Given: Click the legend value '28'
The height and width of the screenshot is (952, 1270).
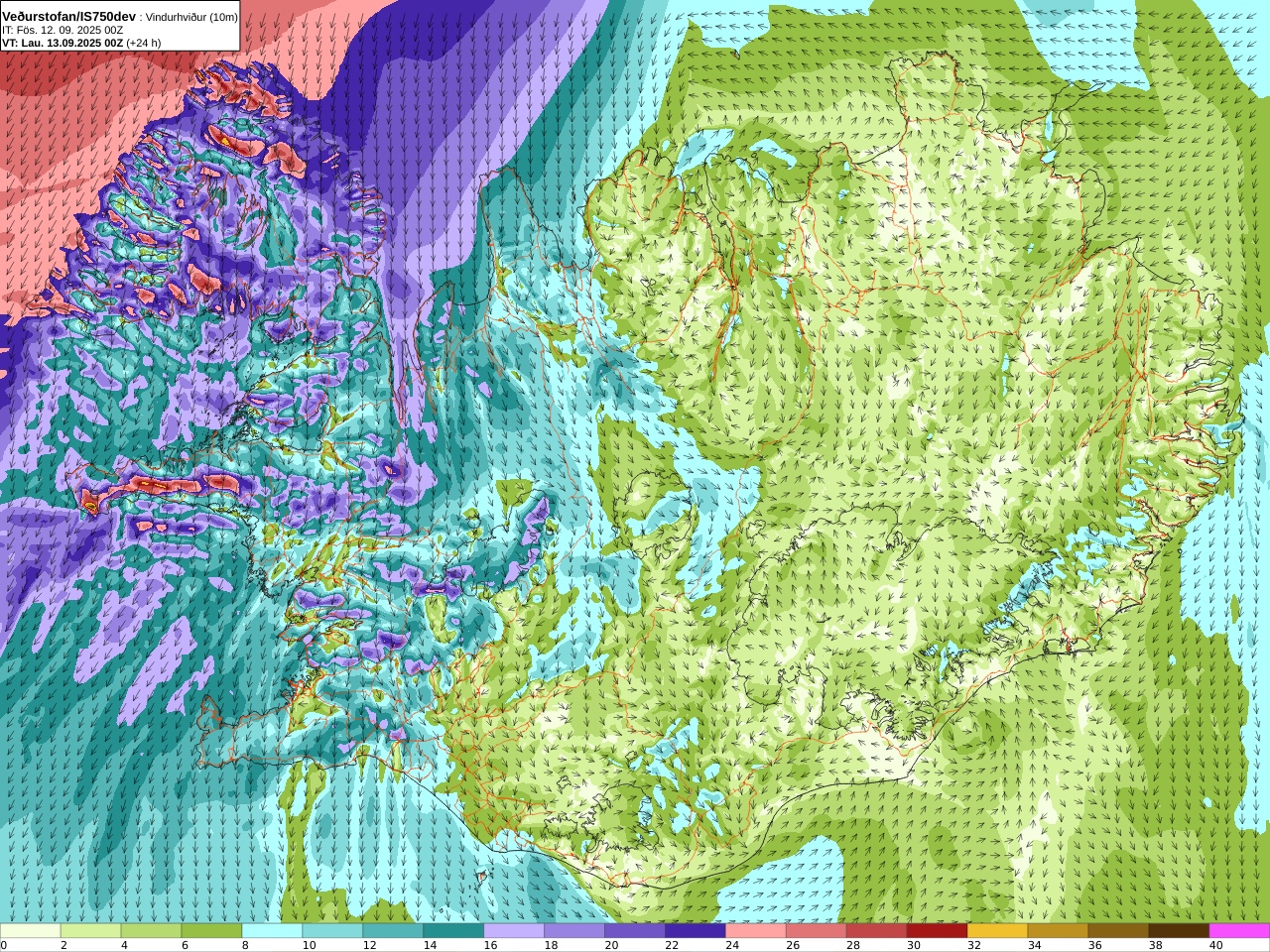Looking at the screenshot, I should click(x=853, y=946).
